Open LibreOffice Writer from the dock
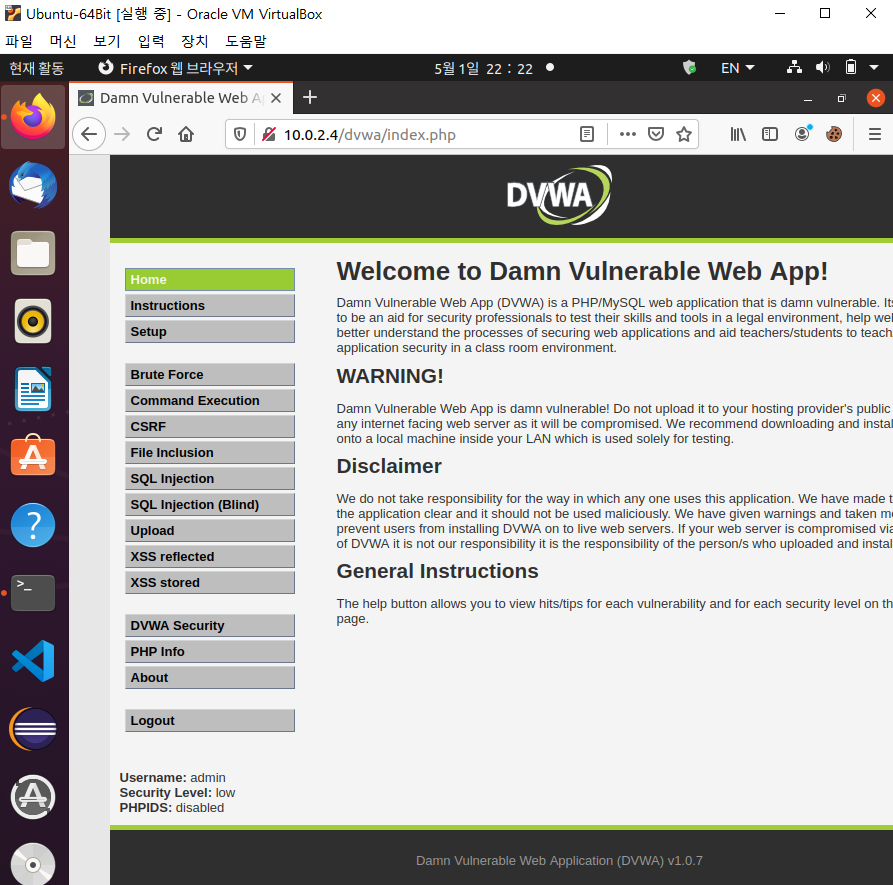The height and width of the screenshot is (885, 893). pyautogui.click(x=33, y=390)
